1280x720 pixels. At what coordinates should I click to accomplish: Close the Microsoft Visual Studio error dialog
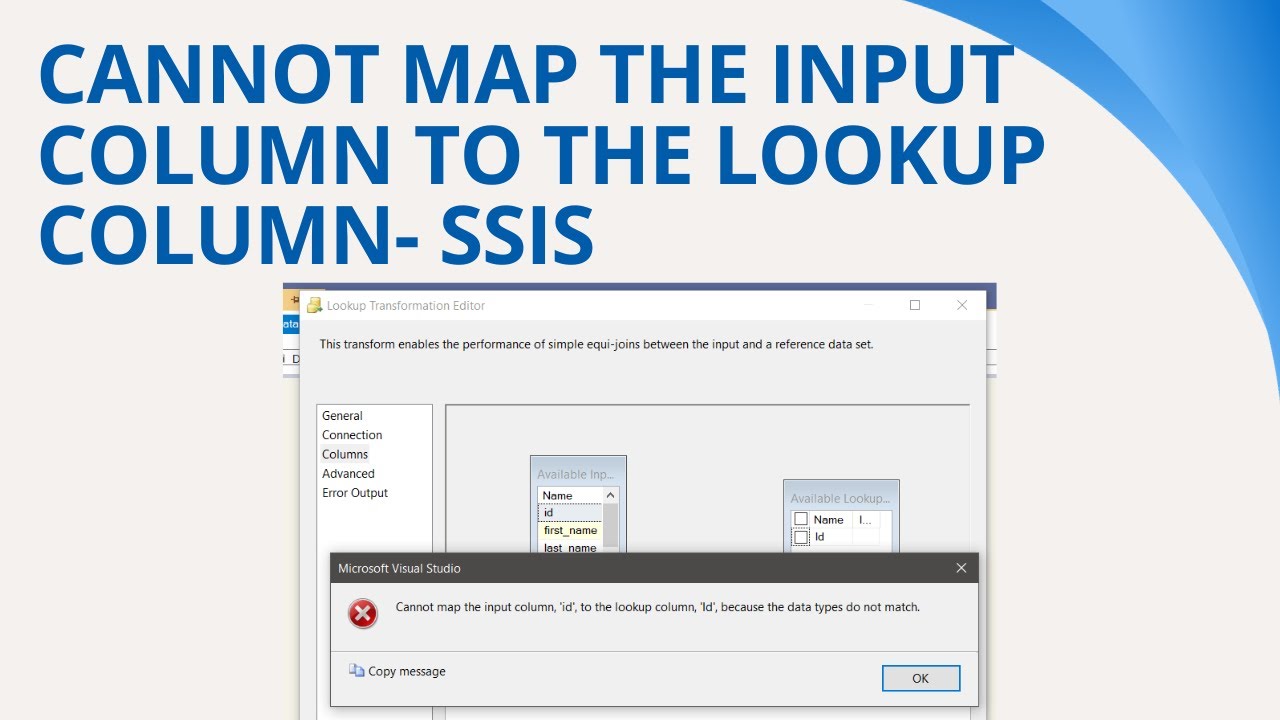961,568
